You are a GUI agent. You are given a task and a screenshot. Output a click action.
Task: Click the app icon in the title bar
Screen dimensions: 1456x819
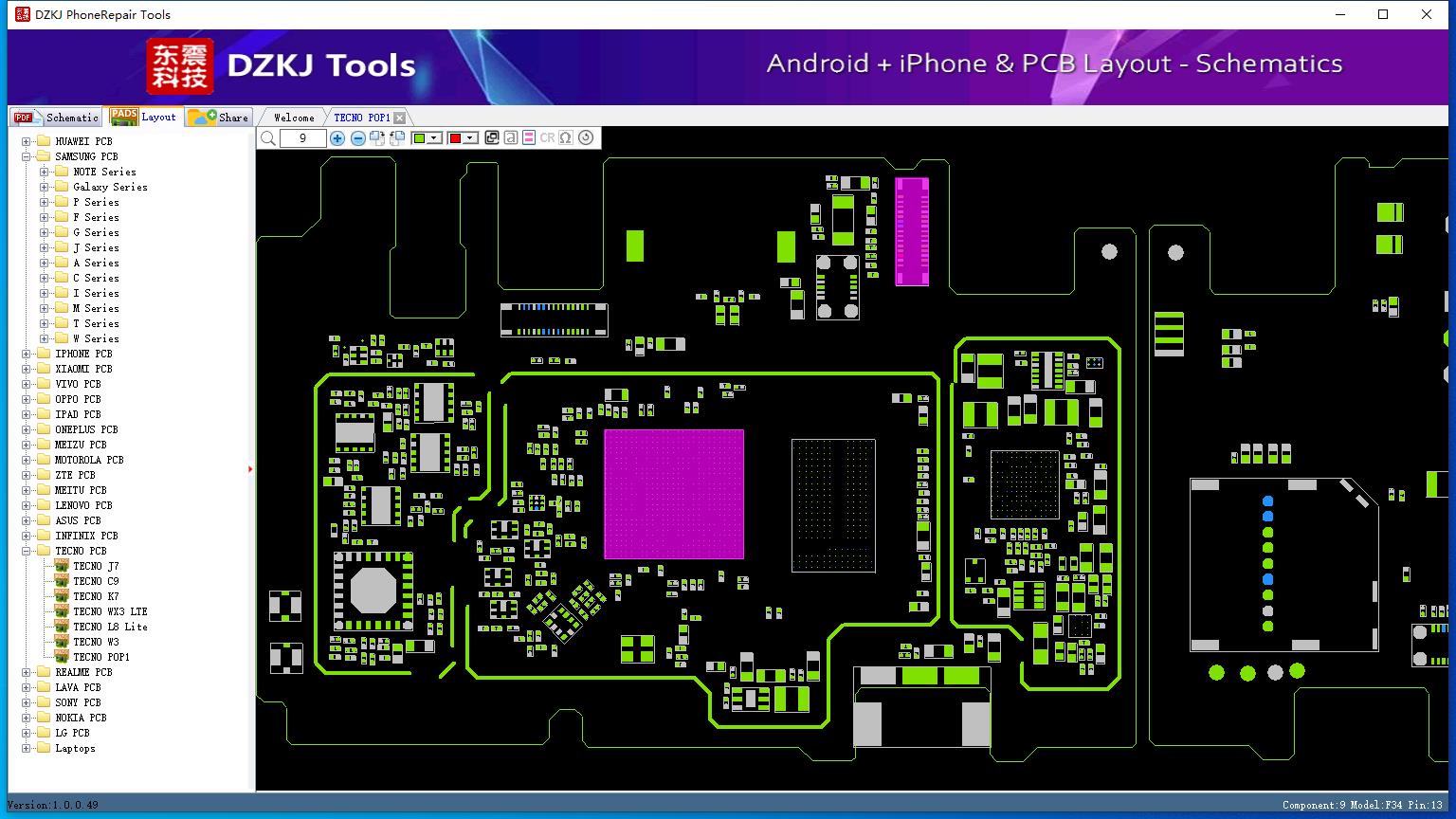(x=23, y=14)
